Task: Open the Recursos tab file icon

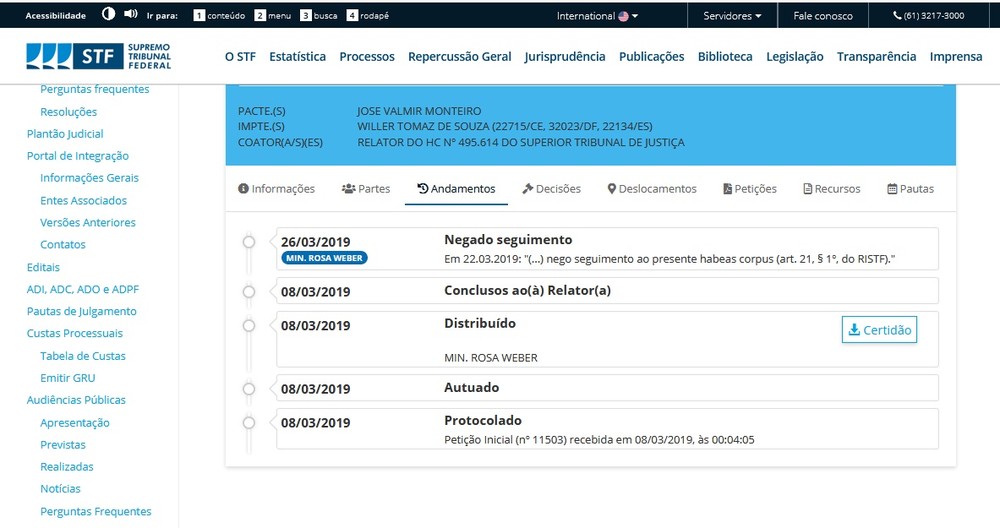Action: [832, 189]
